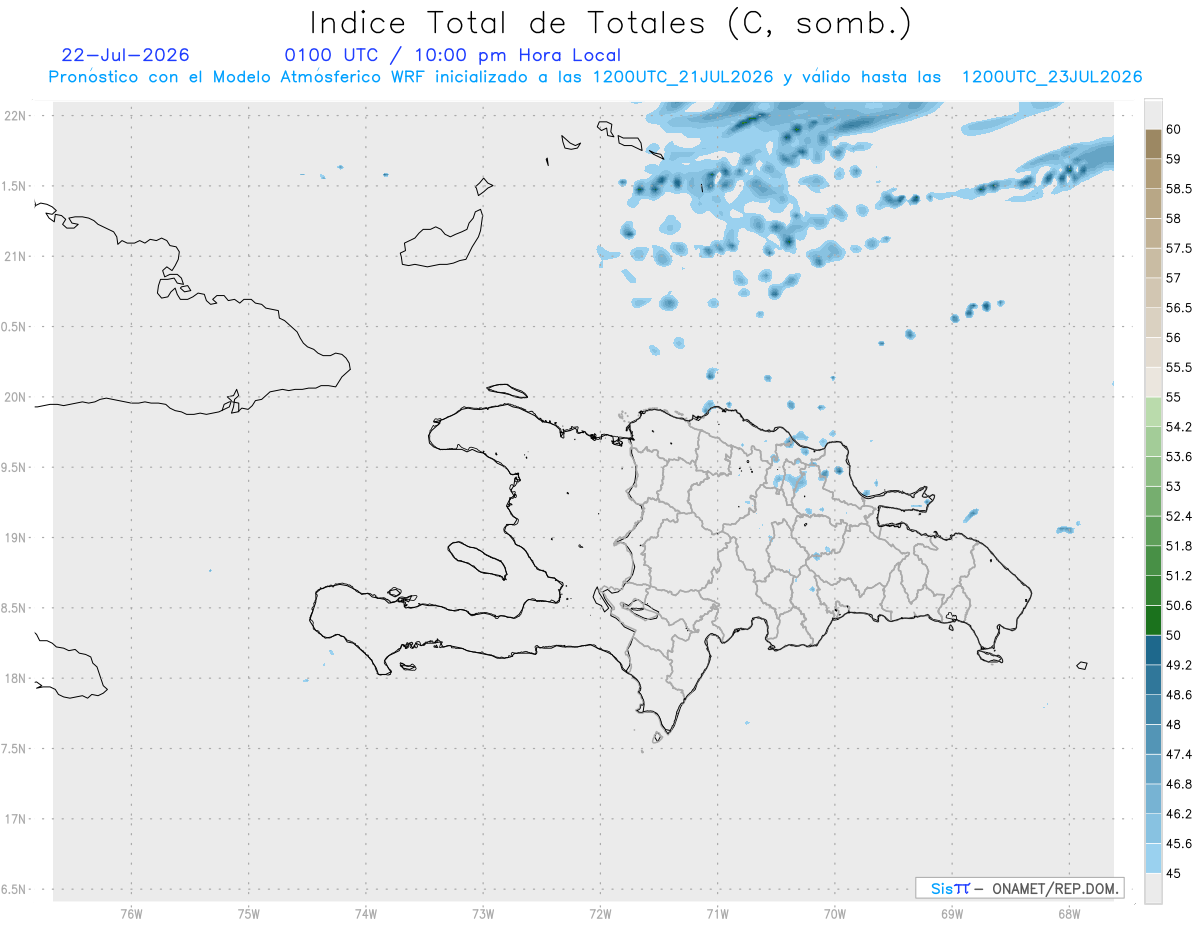The image size is (1200, 927).
Task: Click the title "Indice Total de Totales (C, somb.)"
Action: pyautogui.click(x=611, y=23)
